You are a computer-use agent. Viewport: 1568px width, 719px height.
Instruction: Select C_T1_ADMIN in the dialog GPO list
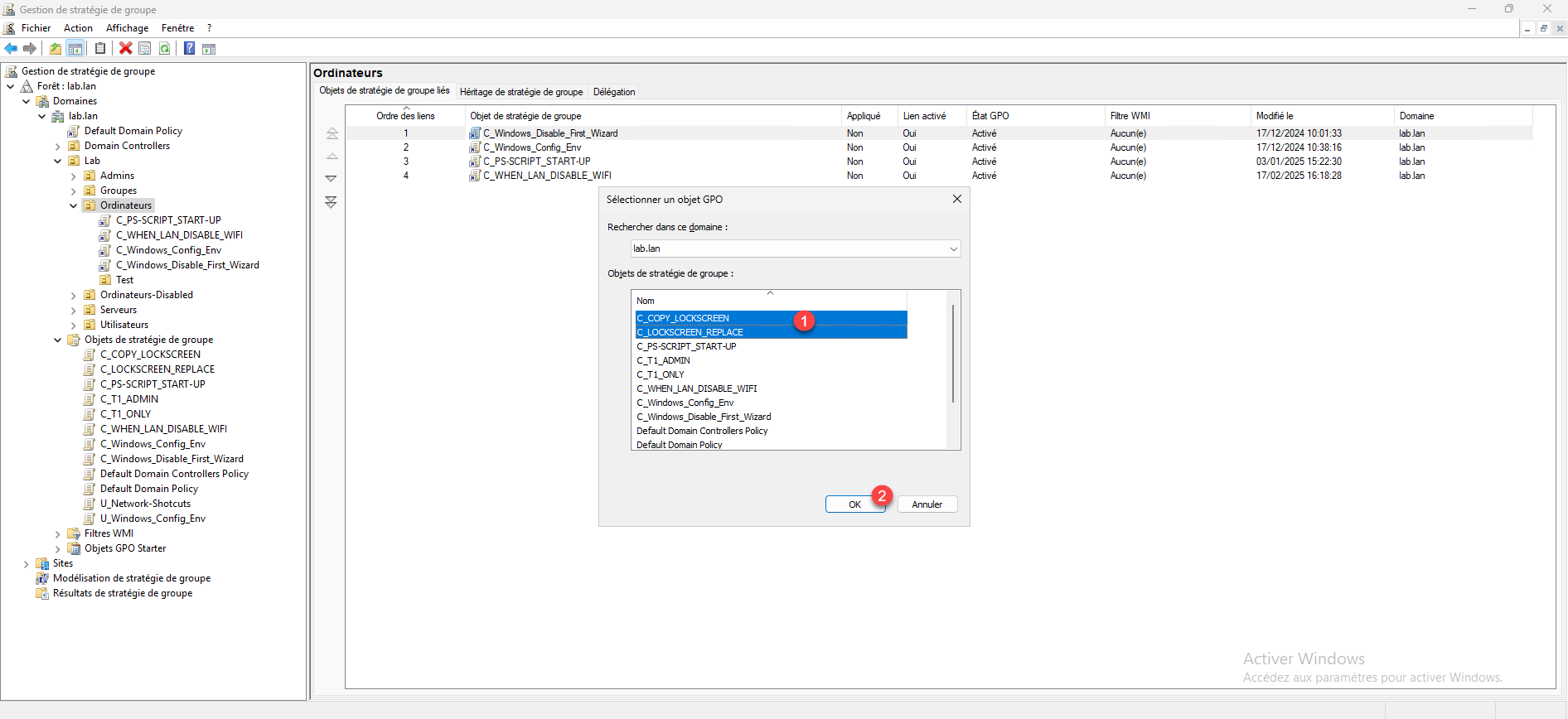[x=663, y=360]
